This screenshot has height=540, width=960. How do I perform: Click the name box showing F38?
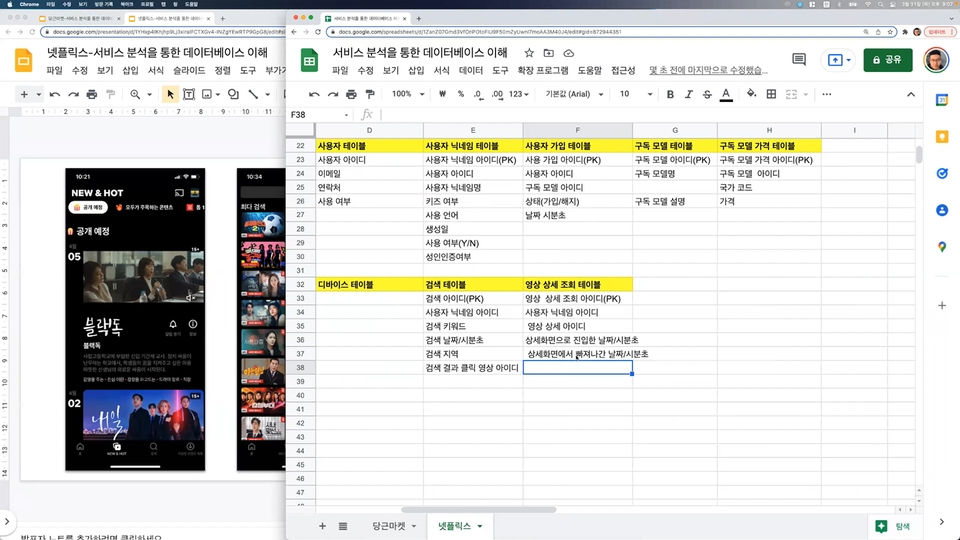point(319,114)
